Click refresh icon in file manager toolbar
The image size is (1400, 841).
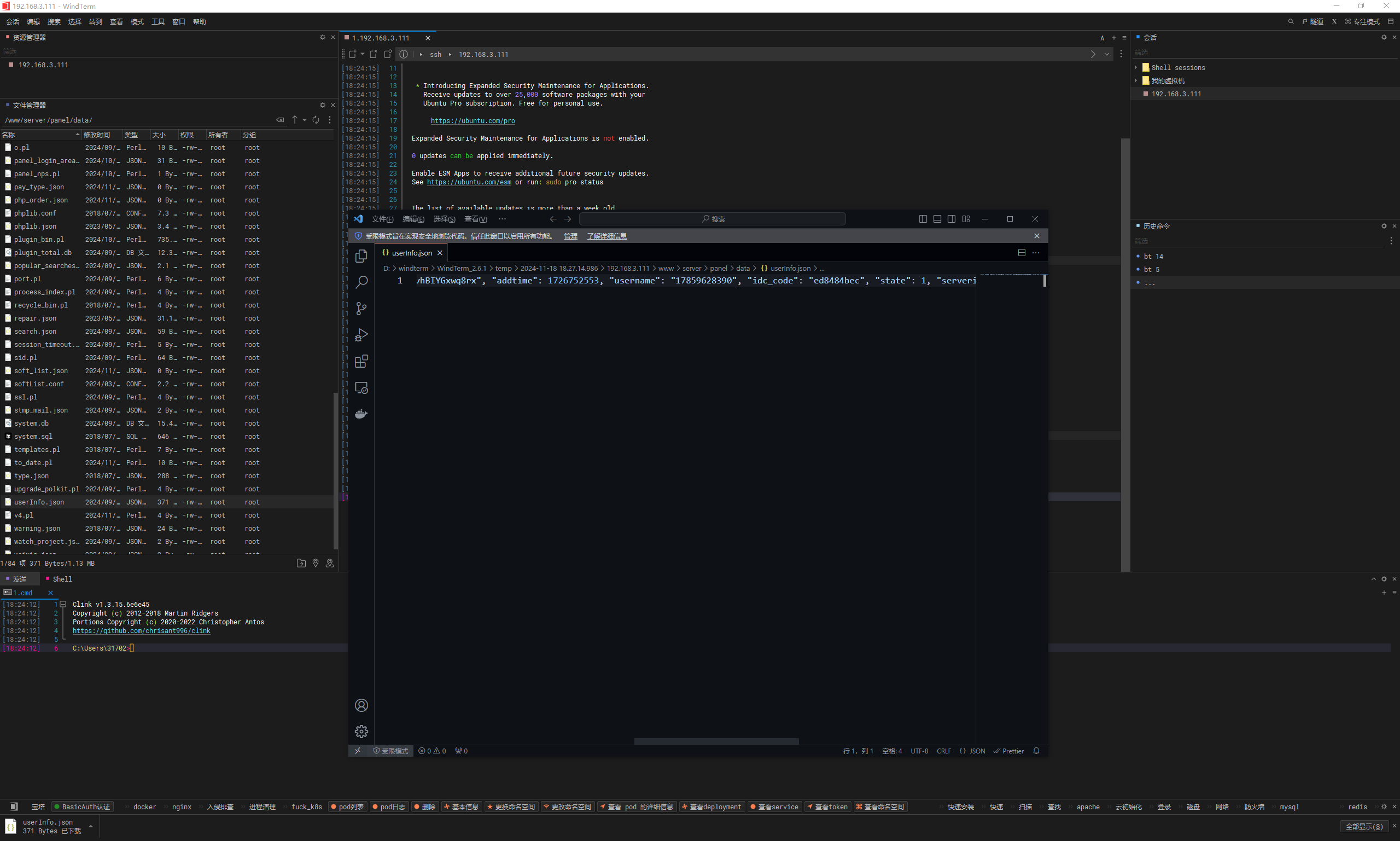(x=316, y=120)
